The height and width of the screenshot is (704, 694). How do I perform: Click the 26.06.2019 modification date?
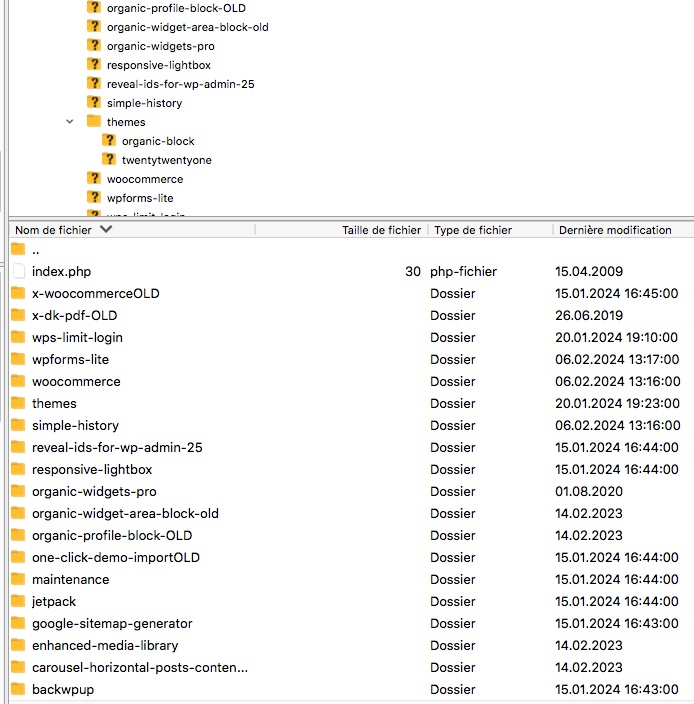tap(589, 315)
